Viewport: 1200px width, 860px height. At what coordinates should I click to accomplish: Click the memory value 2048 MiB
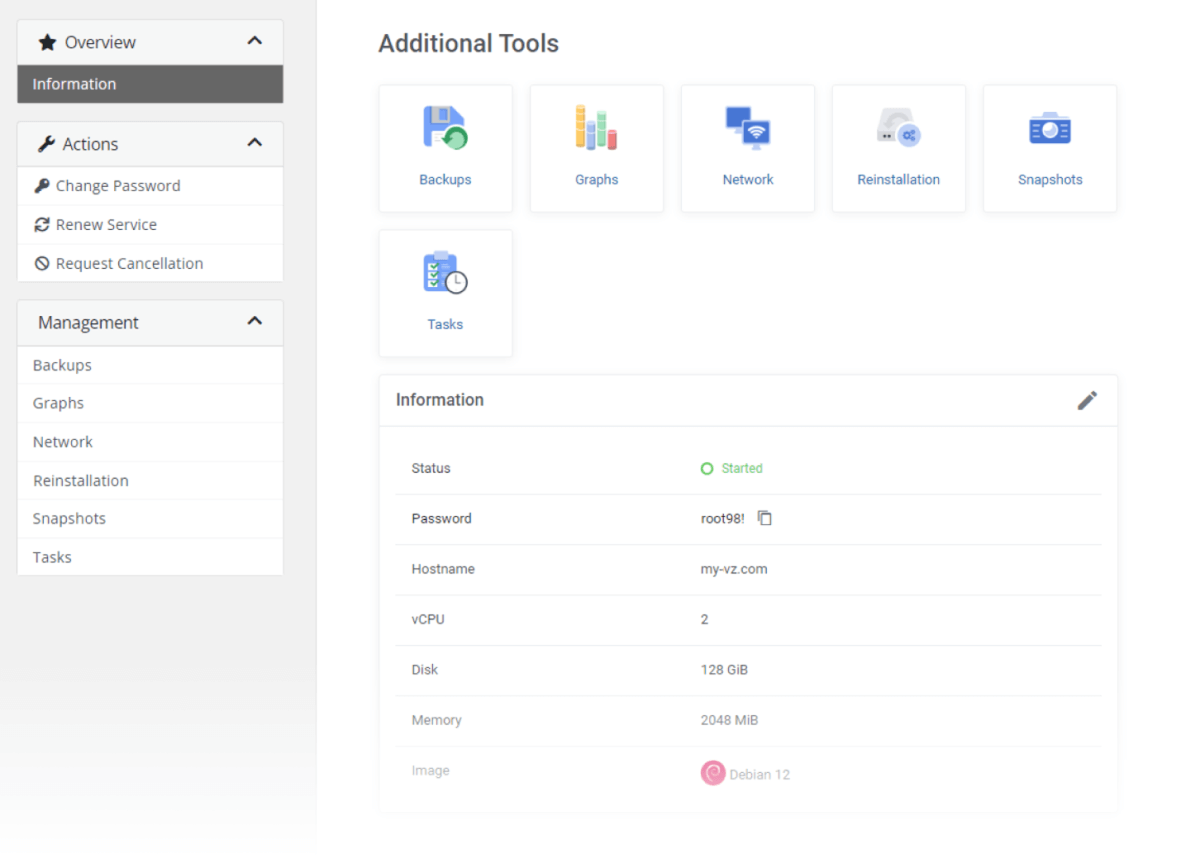[x=729, y=720]
